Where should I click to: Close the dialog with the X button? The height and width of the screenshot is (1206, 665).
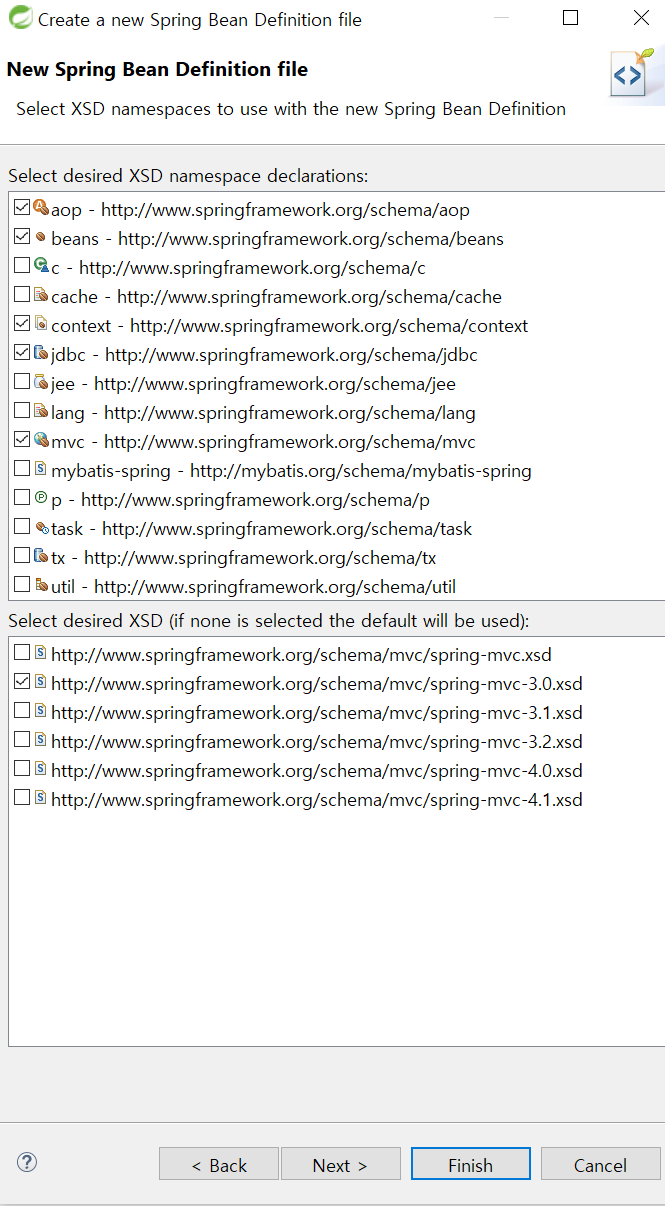(641, 18)
